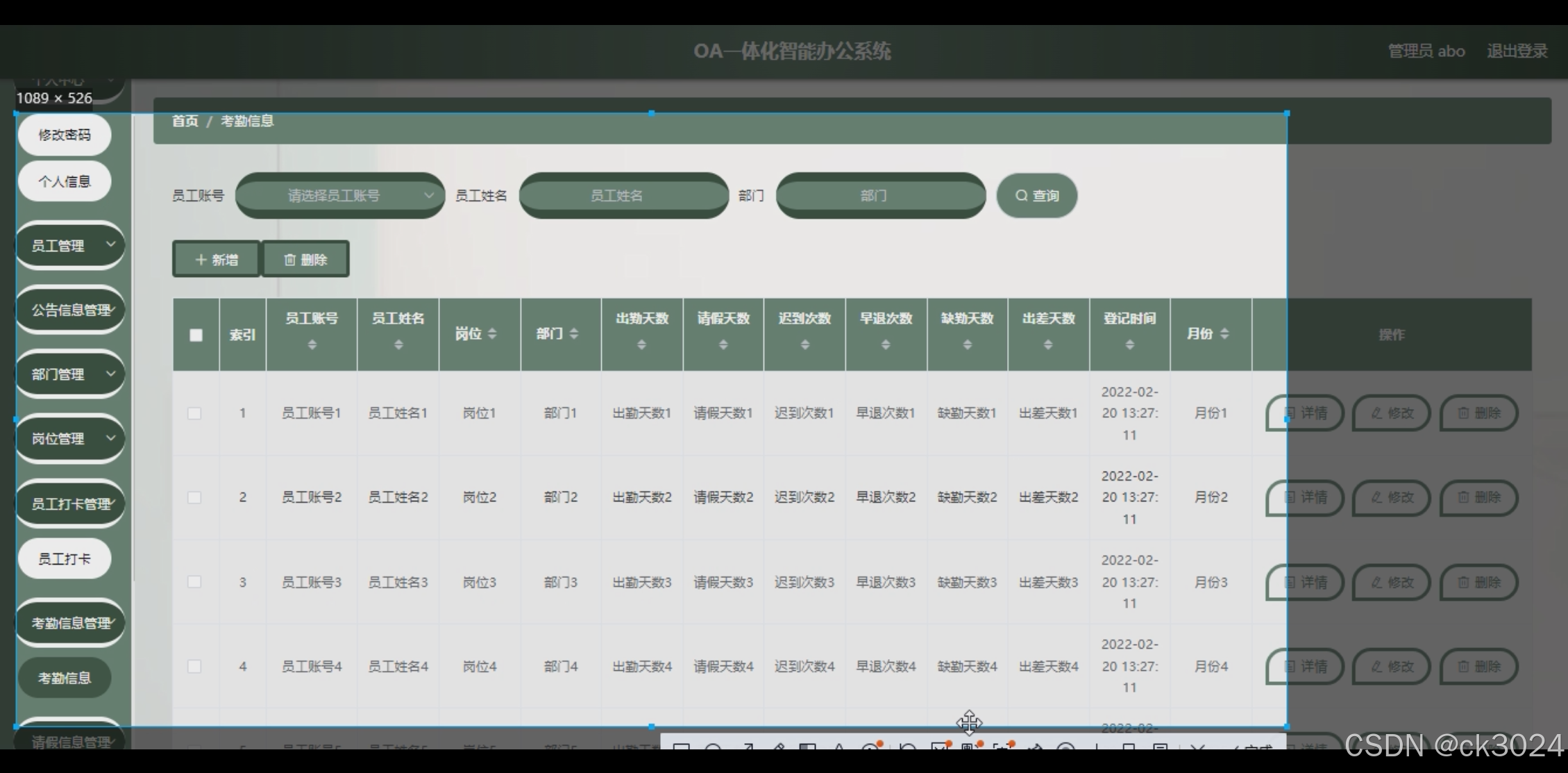This screenshot has height=773, width=1568.
Task: Sort the 出勤天数 column
Action: tap(641, 342)
